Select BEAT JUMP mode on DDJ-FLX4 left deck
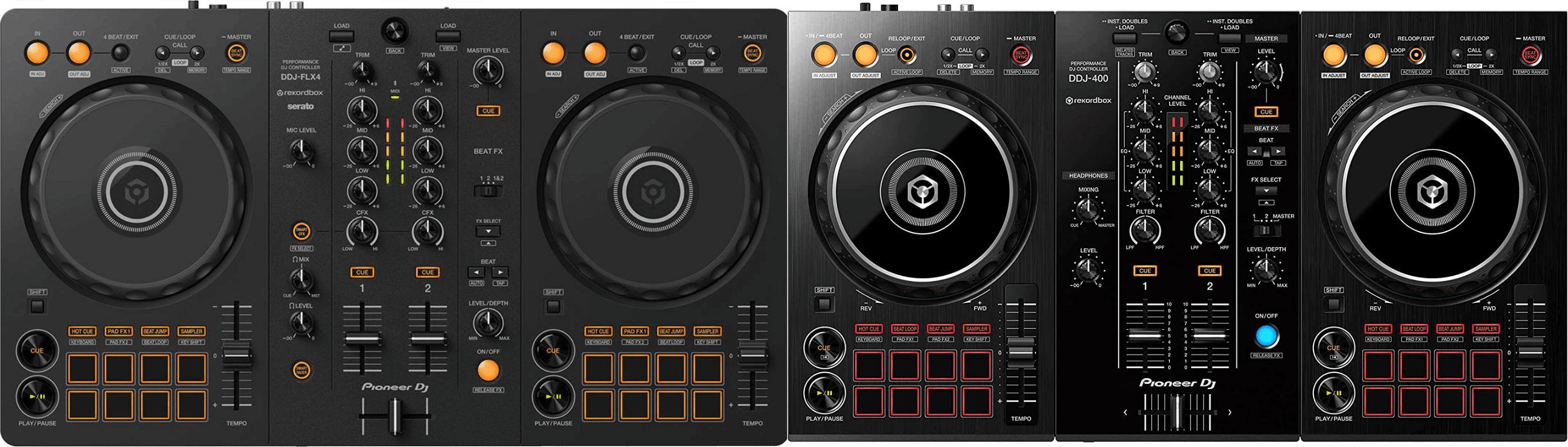 click(155, 332)
